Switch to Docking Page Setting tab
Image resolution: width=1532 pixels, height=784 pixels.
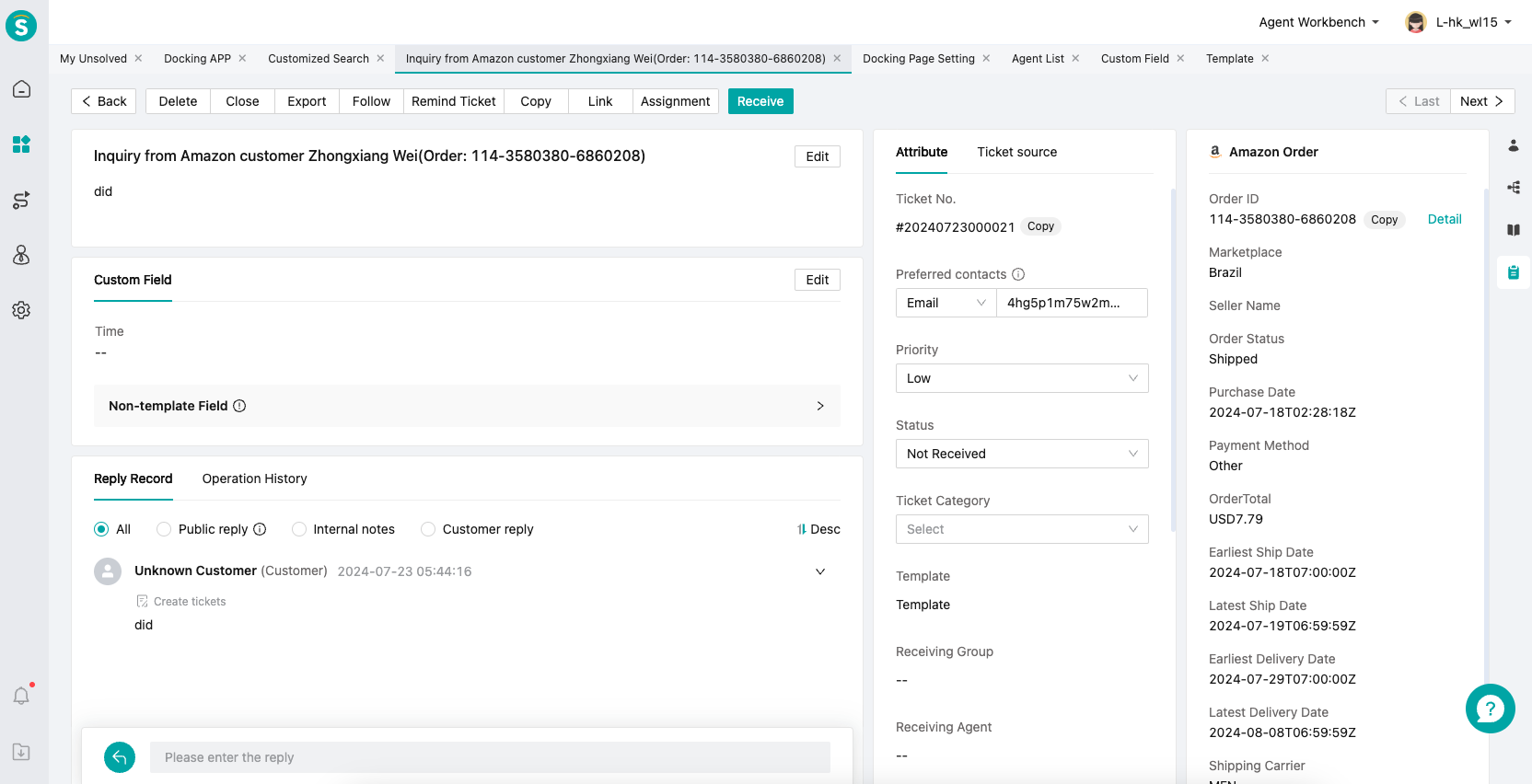coord(918,58)
